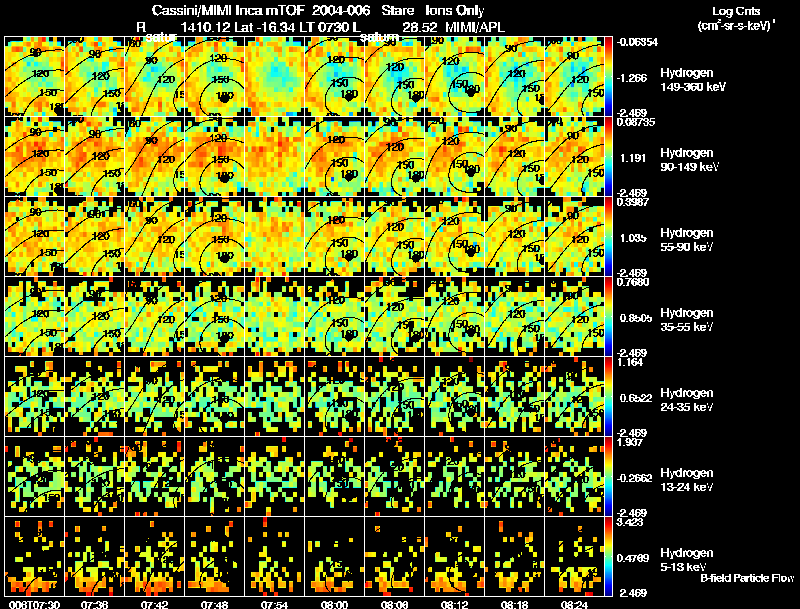The height and width of the screenshot is (609, 800).
Task: Click the 35-55 keV panel at 08:00
Action: click(x=335, y=316)
